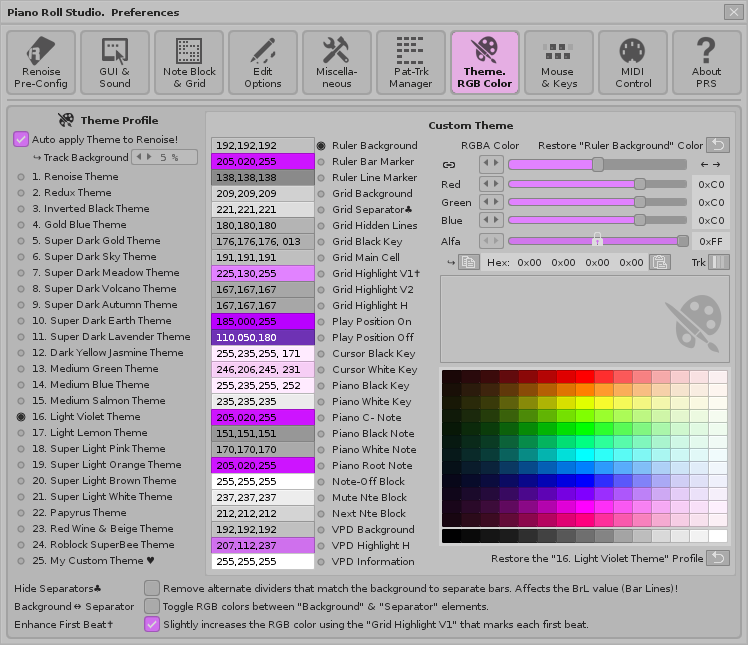Select Grid Background color element
The width and height of the screenshot is (748, 645).
(x=321, y=194)
